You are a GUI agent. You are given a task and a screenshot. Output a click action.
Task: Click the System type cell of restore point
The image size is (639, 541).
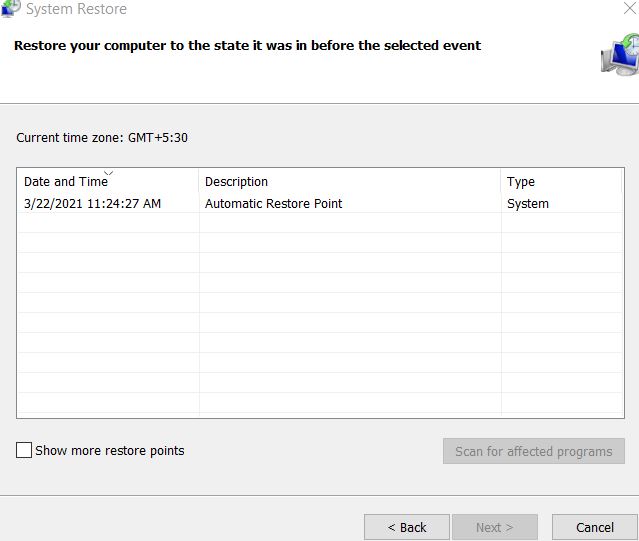click(528, 203)
